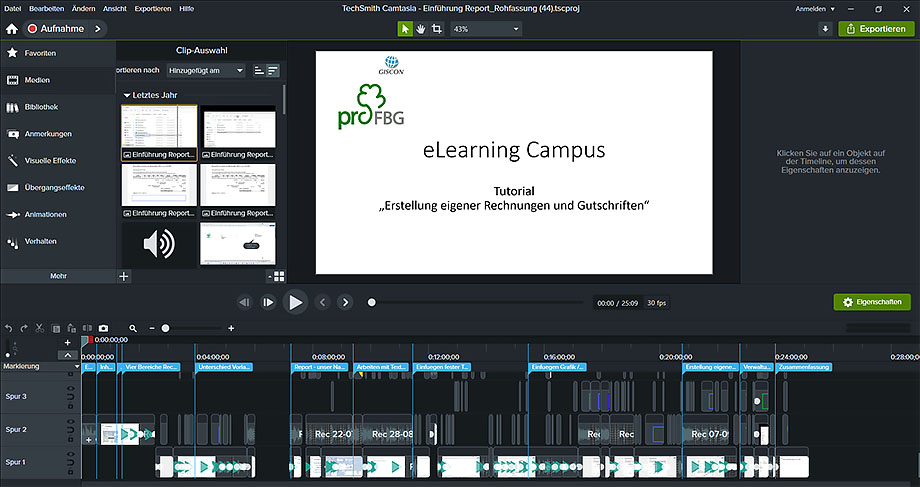Image resolution: width=920 pixels, height=487 pixels.
Task: Collapse the marker track with chevron up
Action: [x=67, y=355]
